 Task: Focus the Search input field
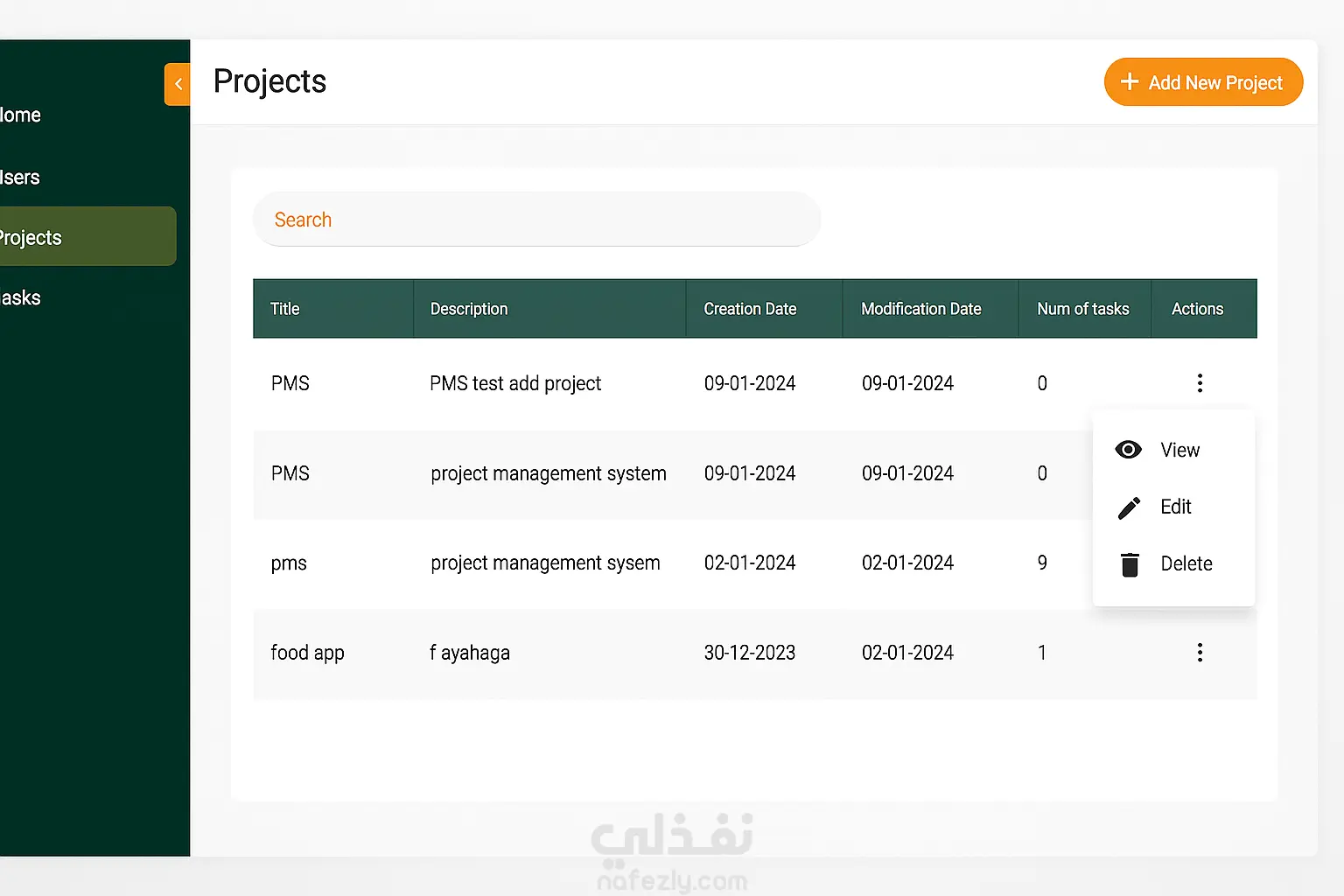pyautogui.click(x=536, y=220)
